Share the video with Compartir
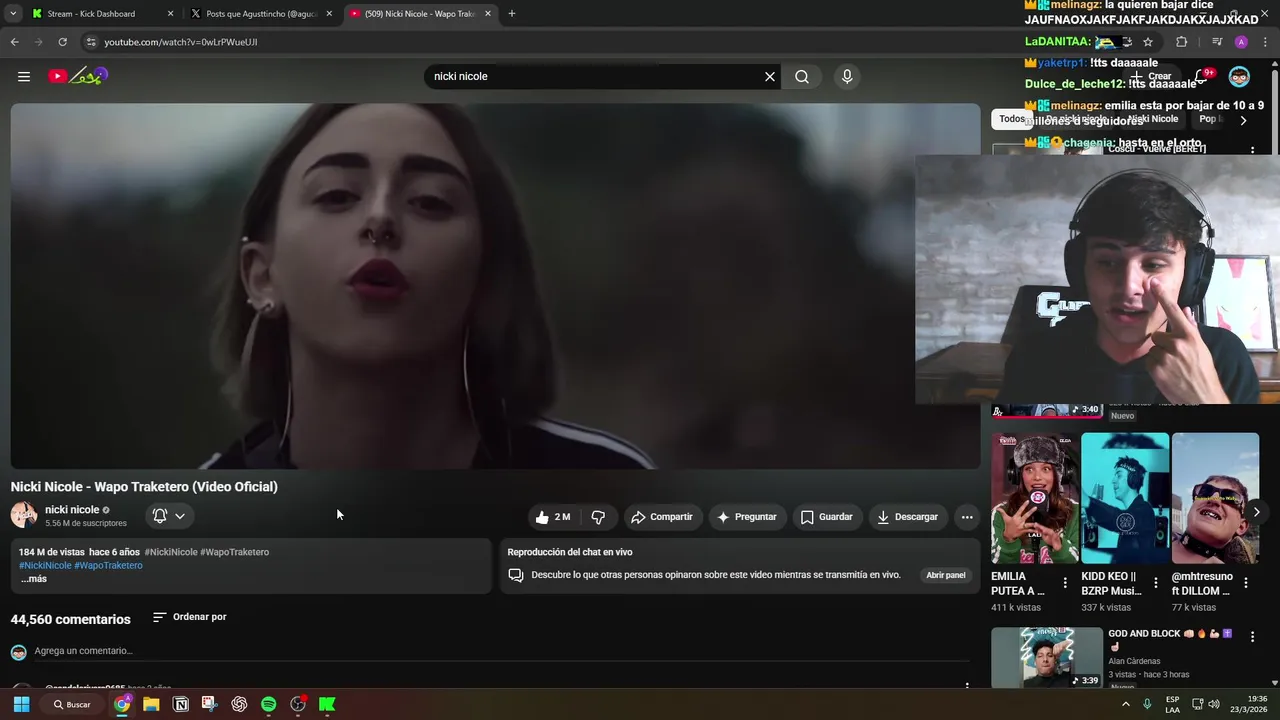 point(662,517)
